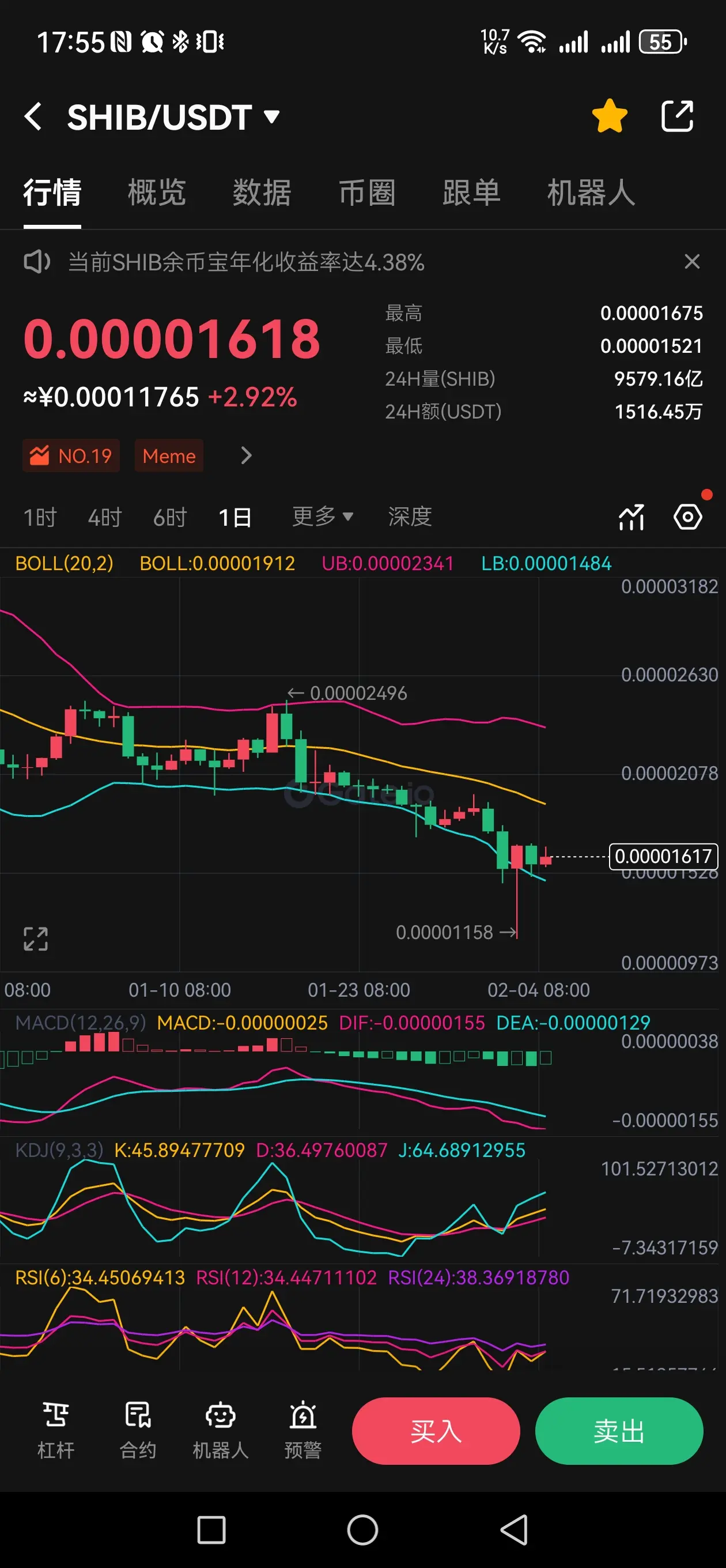Open the SHIB余币宝 yield announcement
This screenshot has height=1568, width=726.
[x=246, y=262]
